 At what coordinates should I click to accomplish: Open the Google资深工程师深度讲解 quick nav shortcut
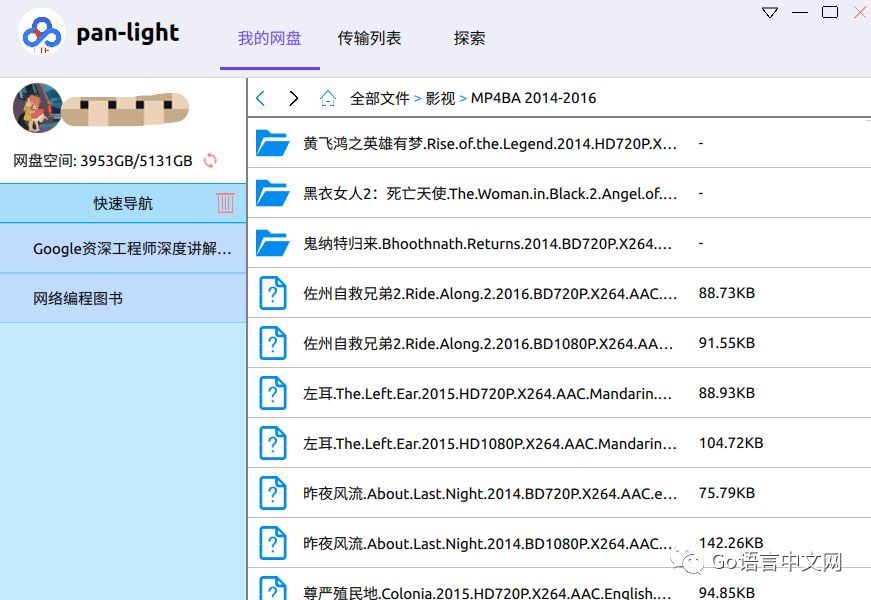pyautogui.click(x=132, y=248)
